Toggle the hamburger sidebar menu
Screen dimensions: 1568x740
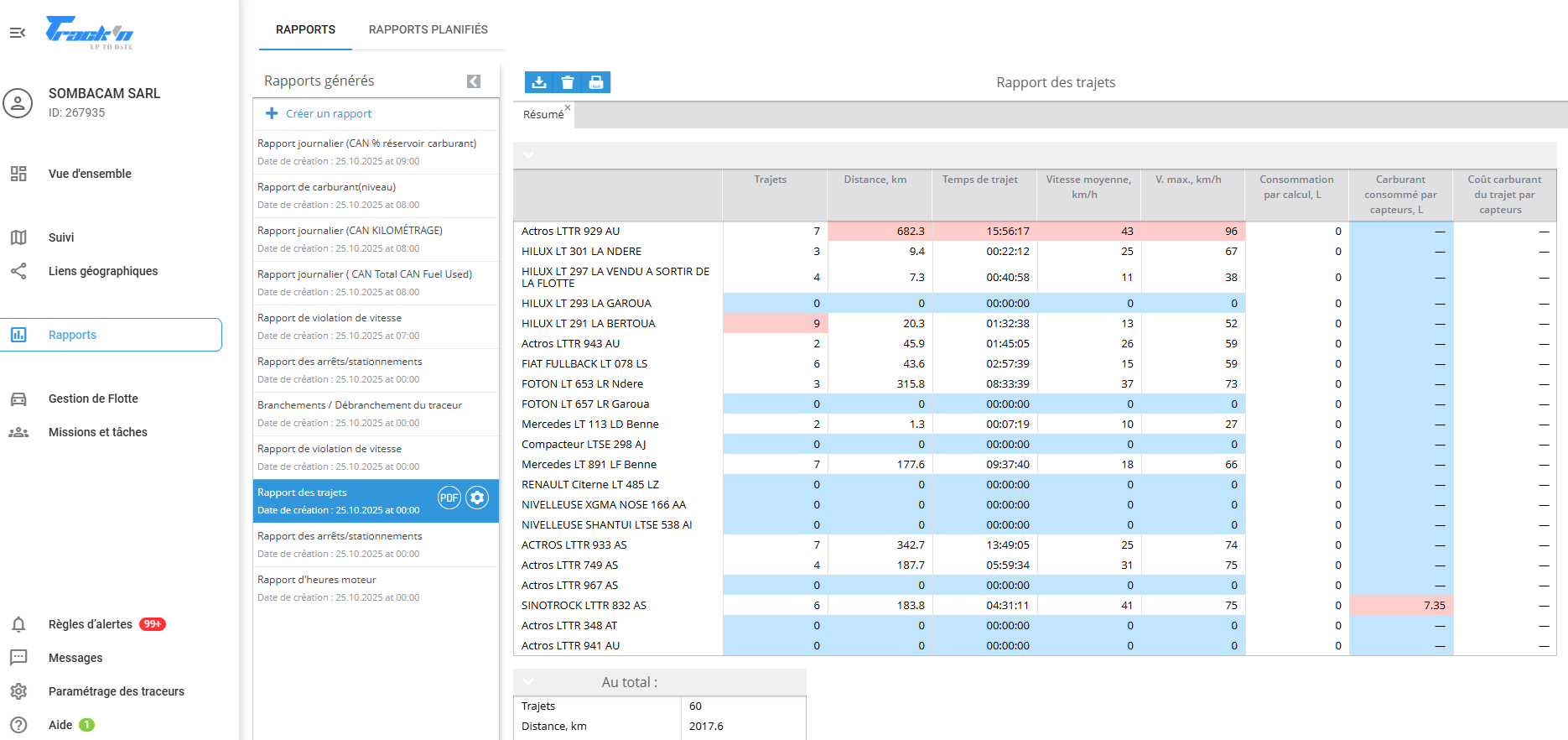coord(18,33)
